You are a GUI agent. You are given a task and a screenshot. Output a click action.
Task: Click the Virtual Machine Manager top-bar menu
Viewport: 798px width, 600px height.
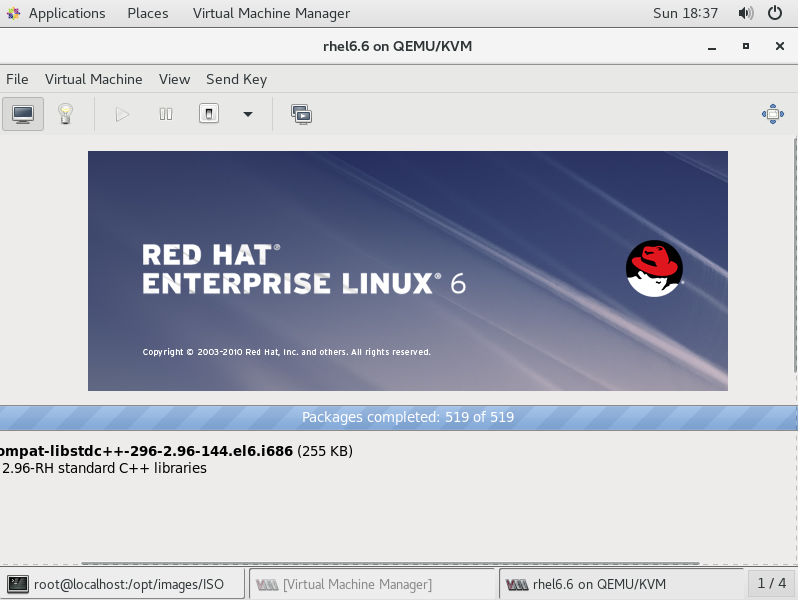tap(271, 13)
